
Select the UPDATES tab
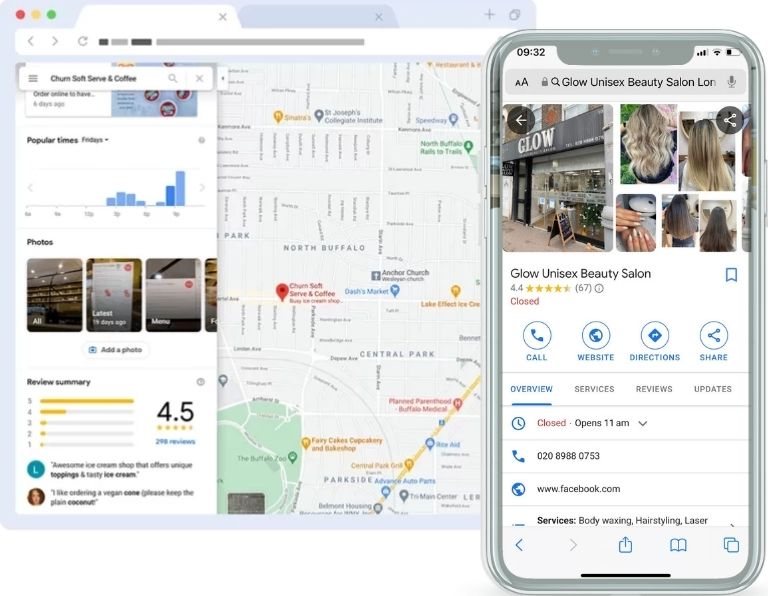713,389
